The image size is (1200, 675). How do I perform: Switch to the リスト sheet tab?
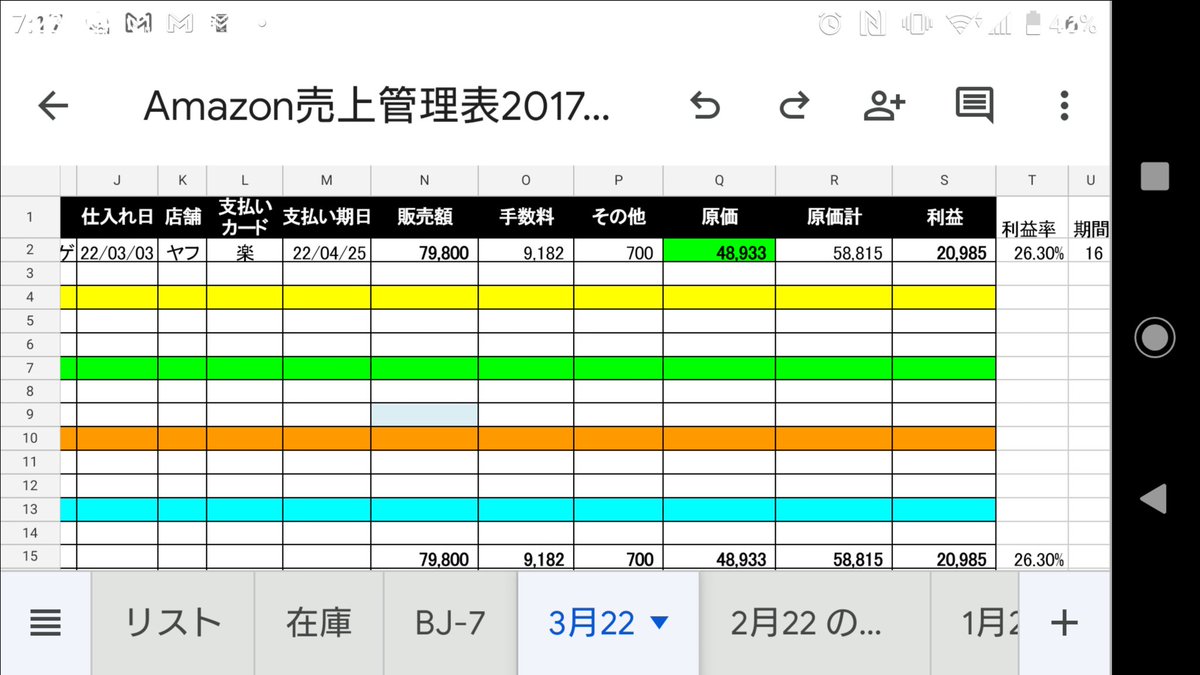[x=173, y=623]
